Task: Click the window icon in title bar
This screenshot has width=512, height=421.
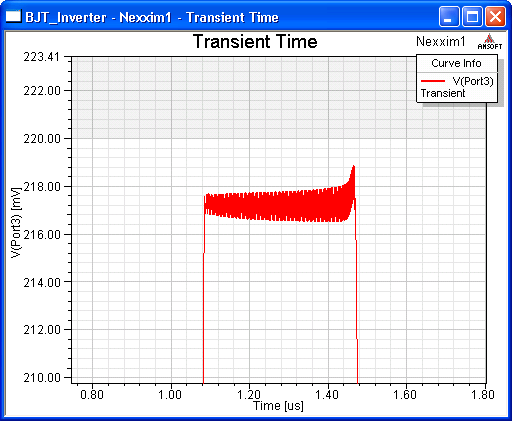Action: point(14,16)
